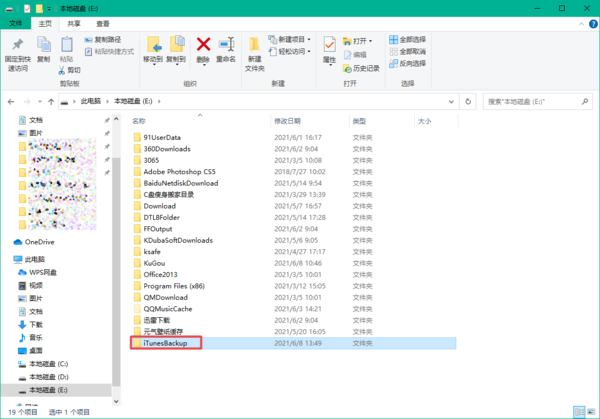Screen dimensions: 600x419
Task: Click the Back navigation arrow
Action: 11,101
